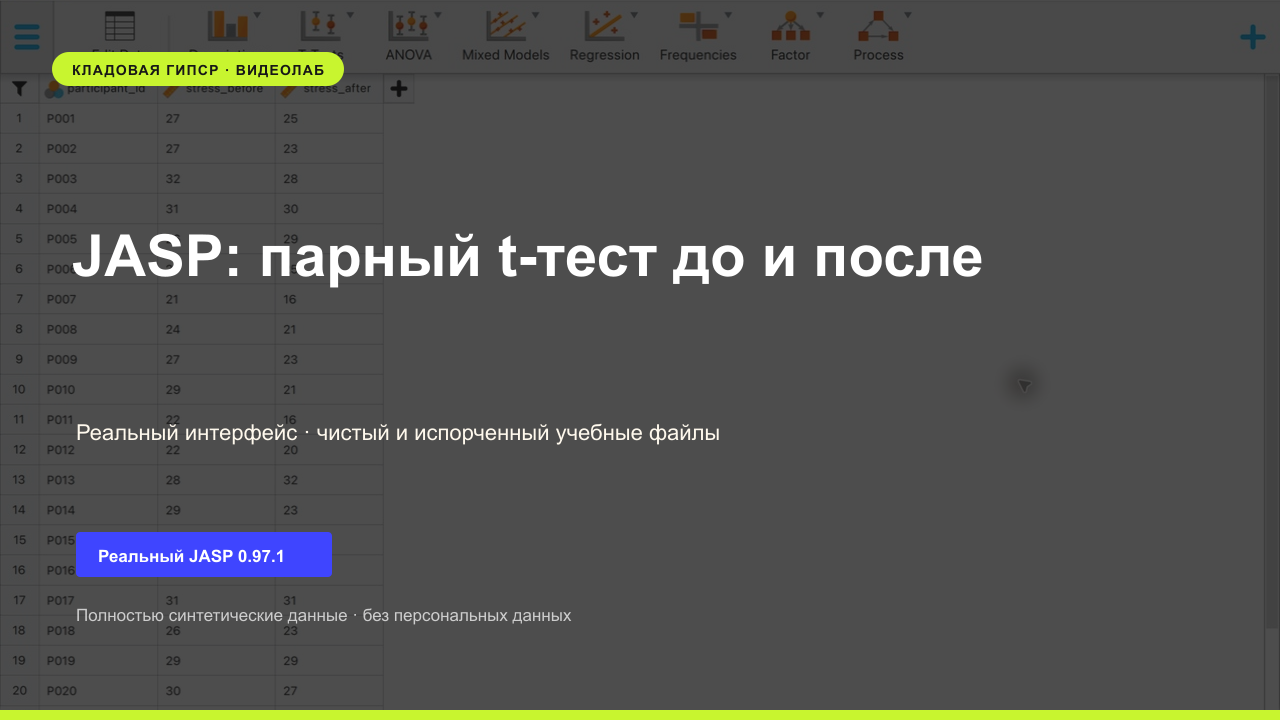This screenshot has width=1280, height=720.
Task: Select row number 10 header
Action: click(19, 389)
